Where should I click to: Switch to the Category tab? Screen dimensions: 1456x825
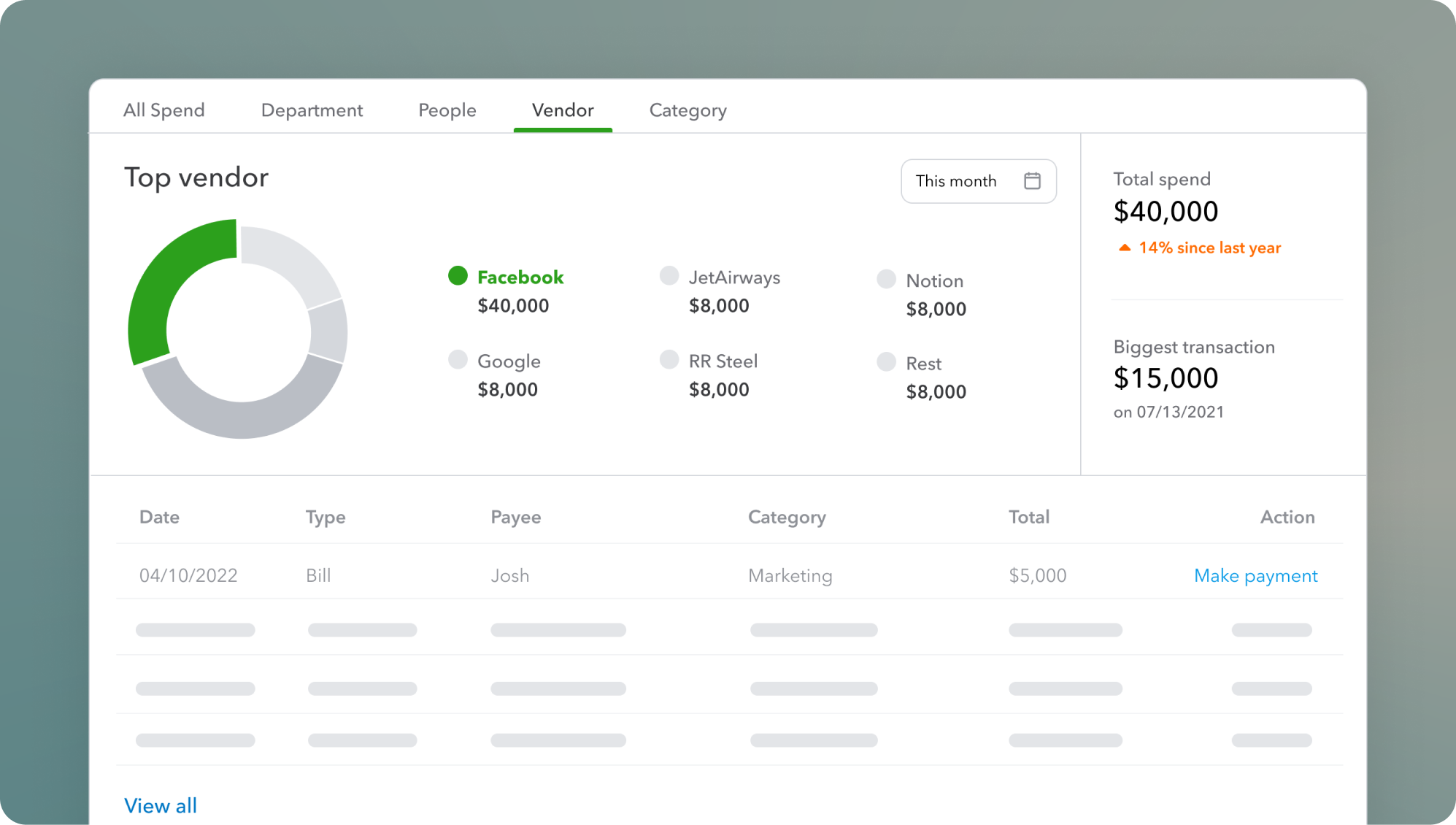pos(687,110)
